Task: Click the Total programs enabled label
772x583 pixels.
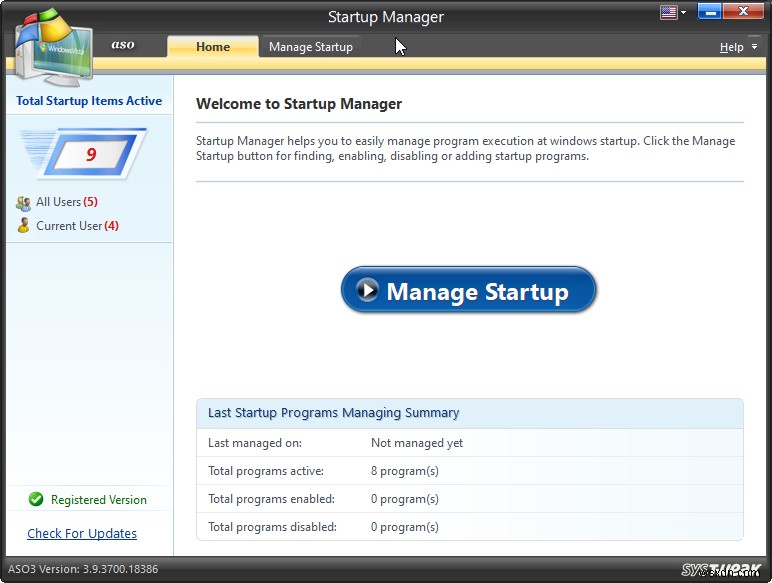Action: 271,499
